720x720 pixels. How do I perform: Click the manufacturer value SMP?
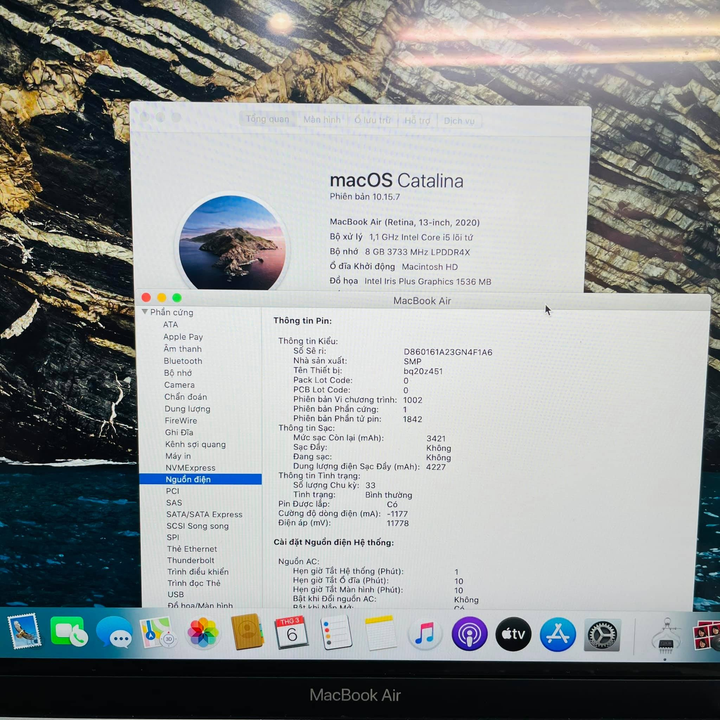pyautogui.click(x=412, y=361)
